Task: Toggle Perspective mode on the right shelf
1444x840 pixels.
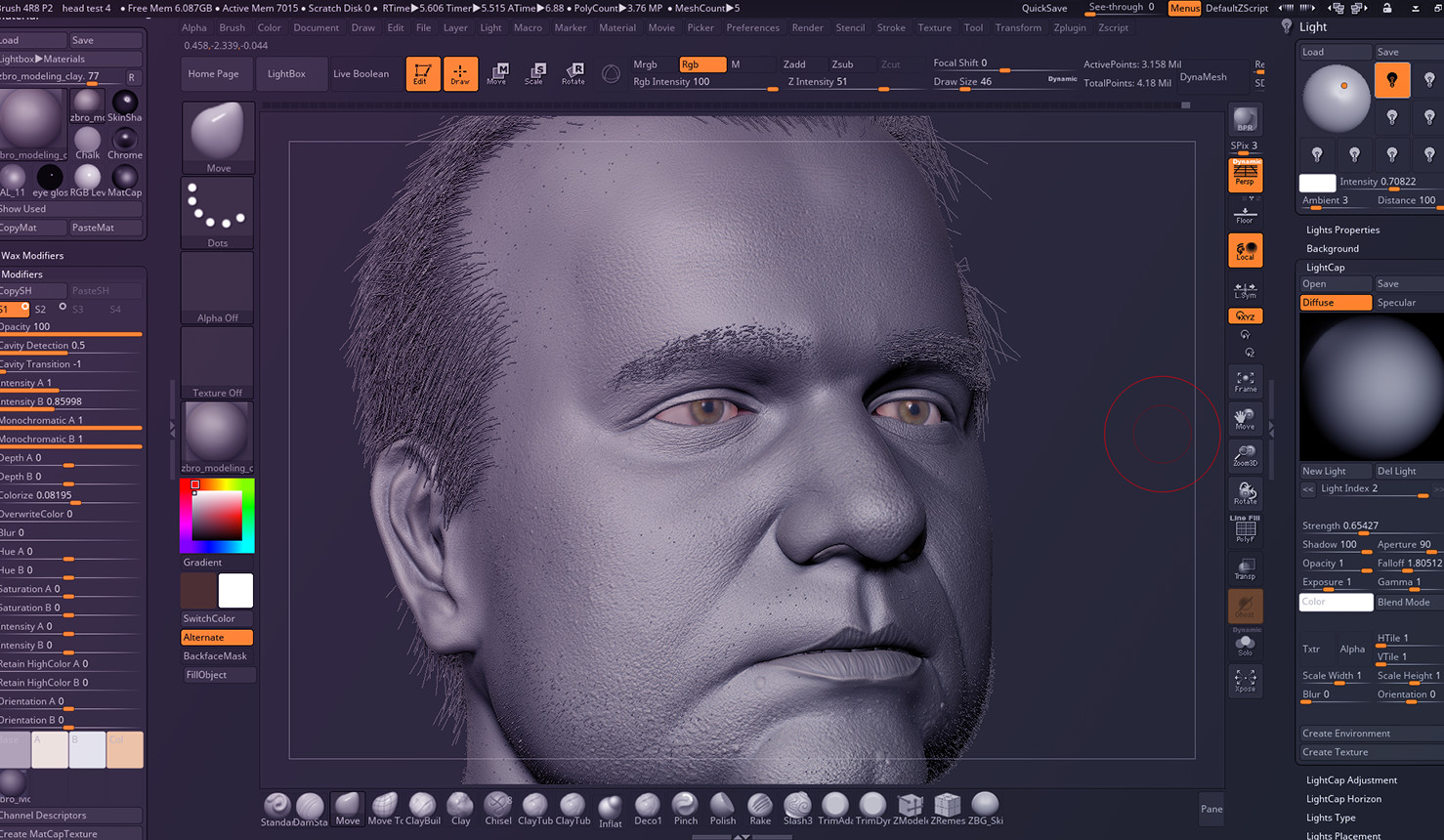Action: pos(1245,175)
